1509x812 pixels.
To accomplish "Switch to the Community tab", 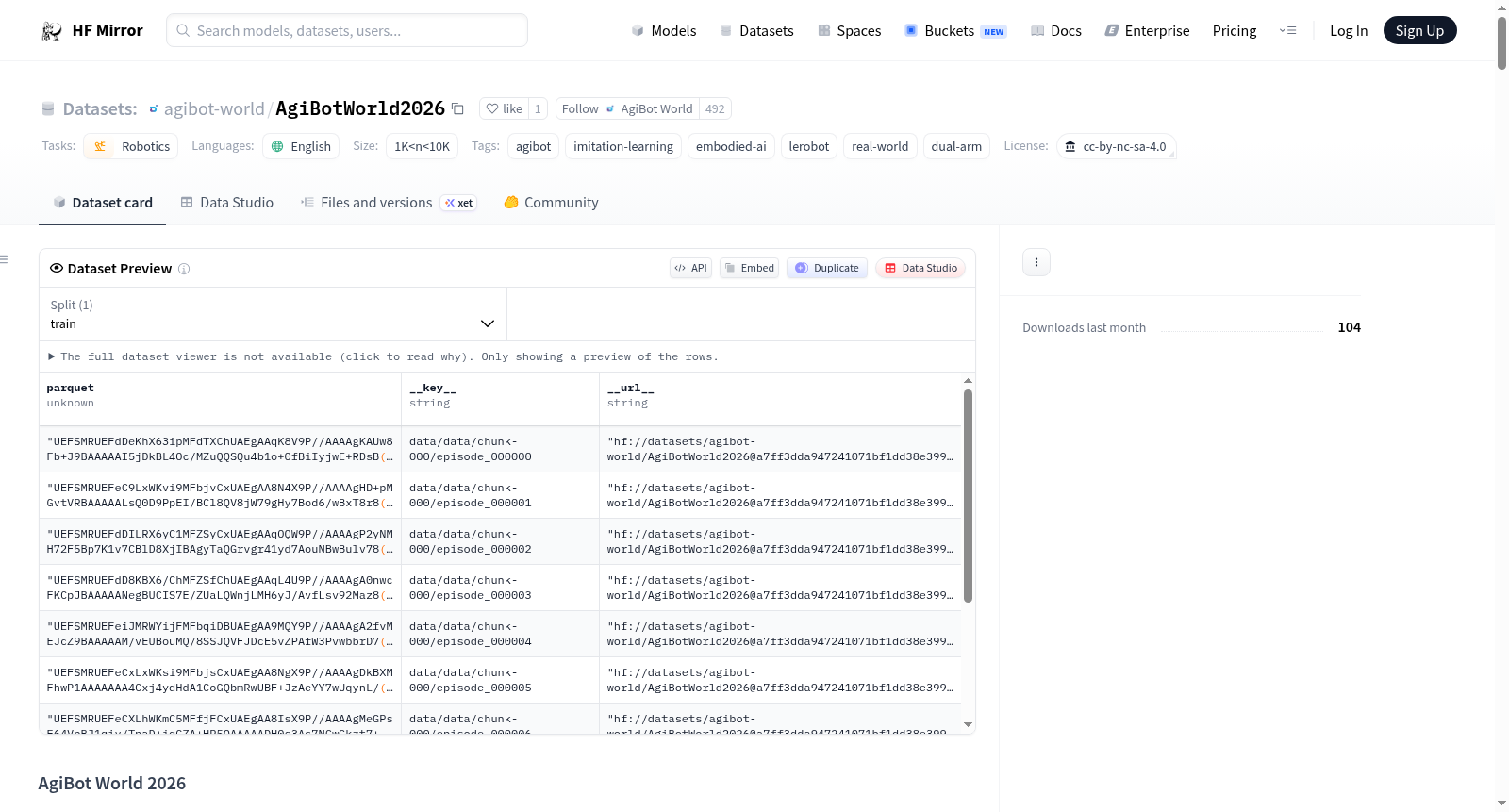I will click(551, 203).
